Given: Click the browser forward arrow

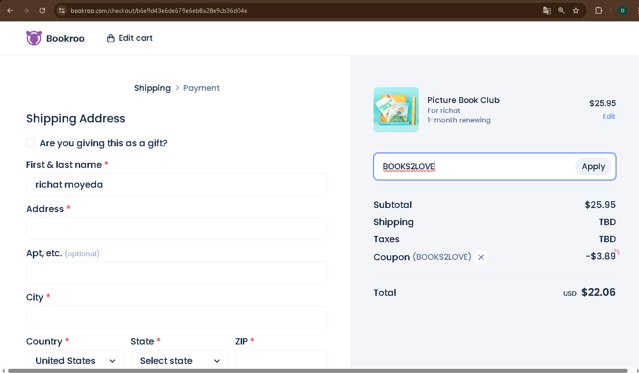Looking at the screenshot, I should point(26,11).
